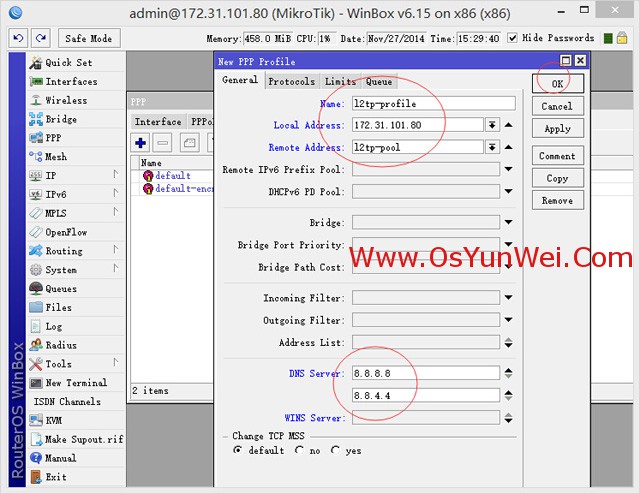The width and height of the screenshot is (640, 494).
Task: Click the Copy button
Action: coord(558,178)
